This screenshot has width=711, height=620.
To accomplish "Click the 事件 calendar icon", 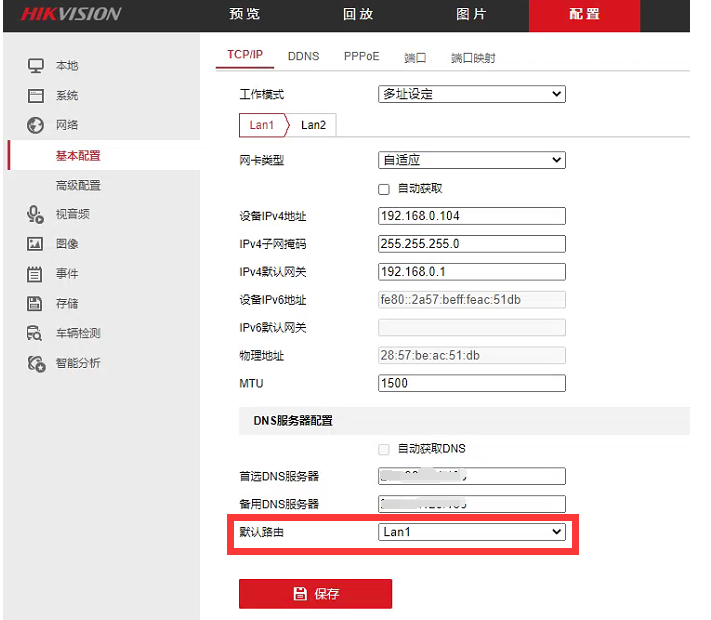I will [34, 274].
